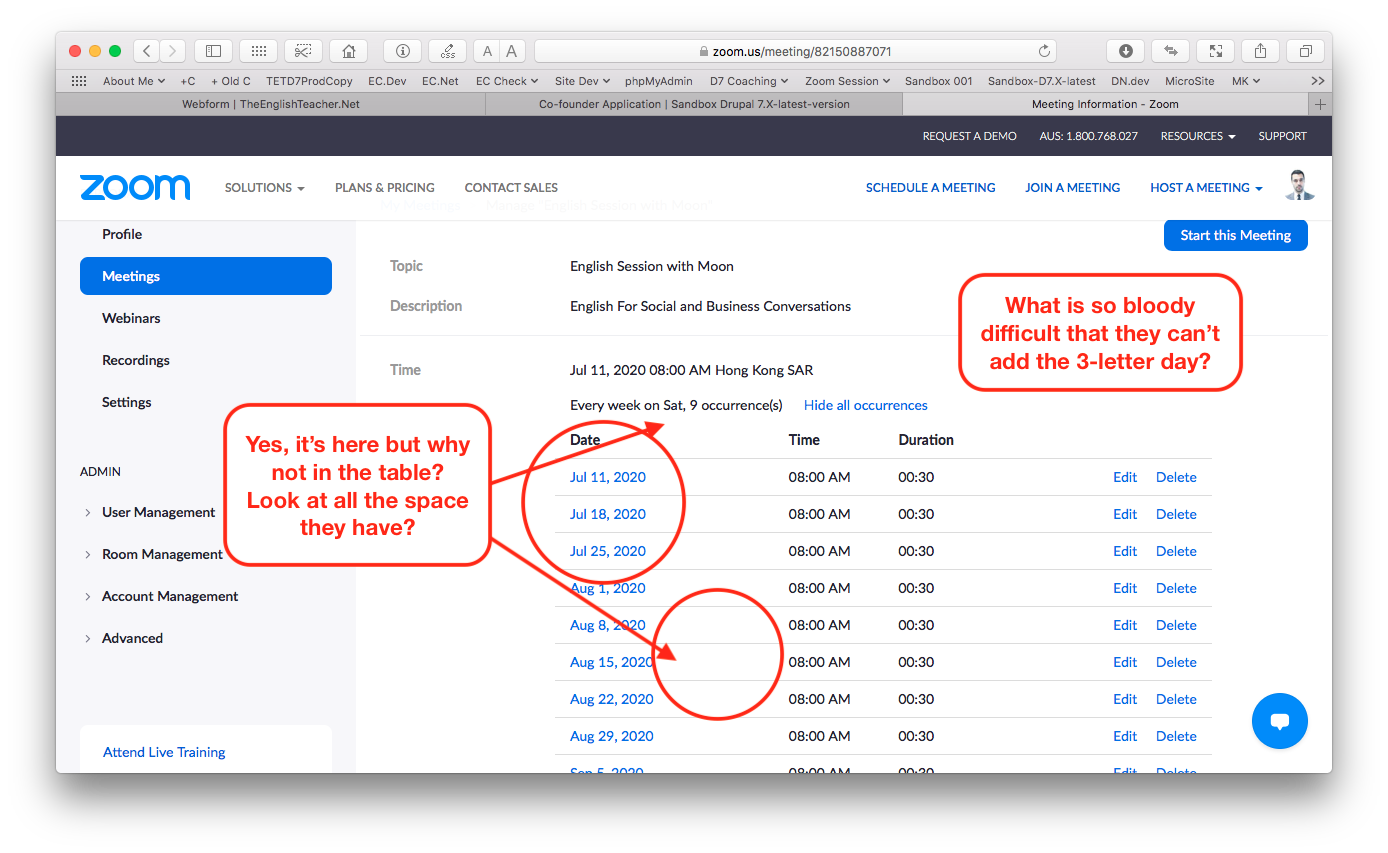This screenshot has height=853, width=1388.
Task: Click the home icon in Safari toolbar
Action: click(348, 51)
